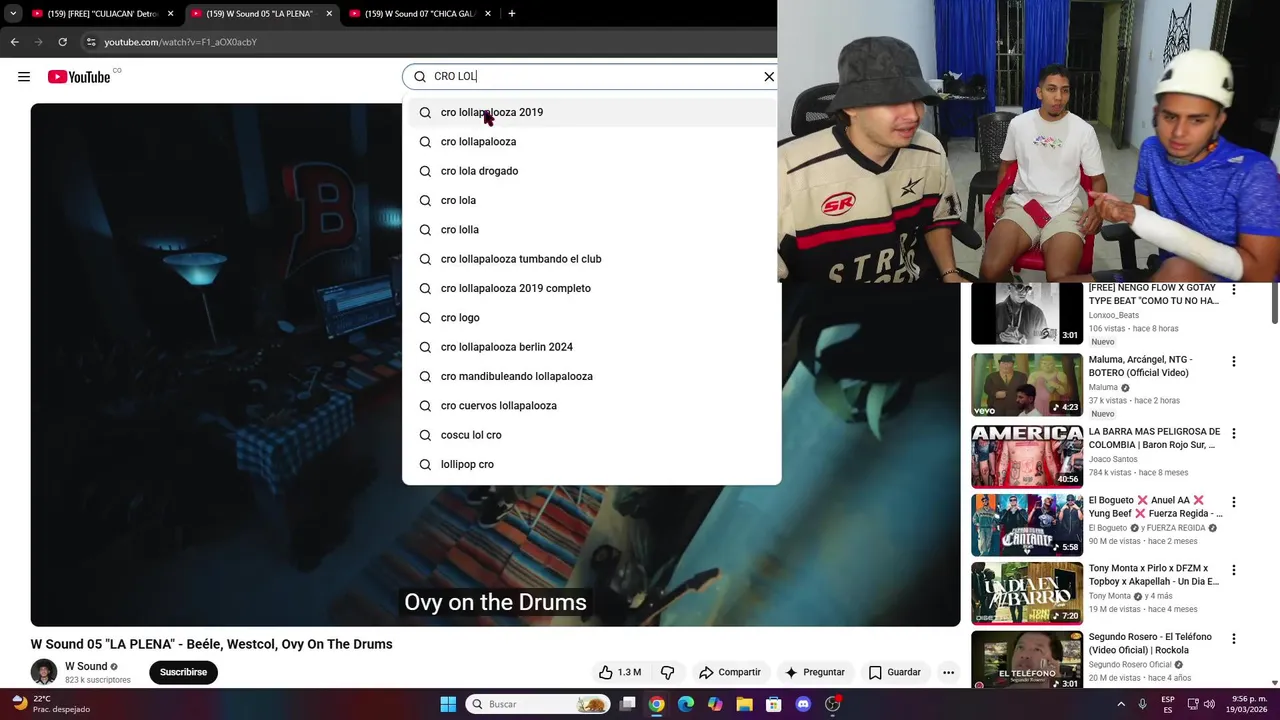Screen dimensions: 1280x720
Task: Choose suggestion "cro lollapalooza 2019"
Action: point(591,112)
